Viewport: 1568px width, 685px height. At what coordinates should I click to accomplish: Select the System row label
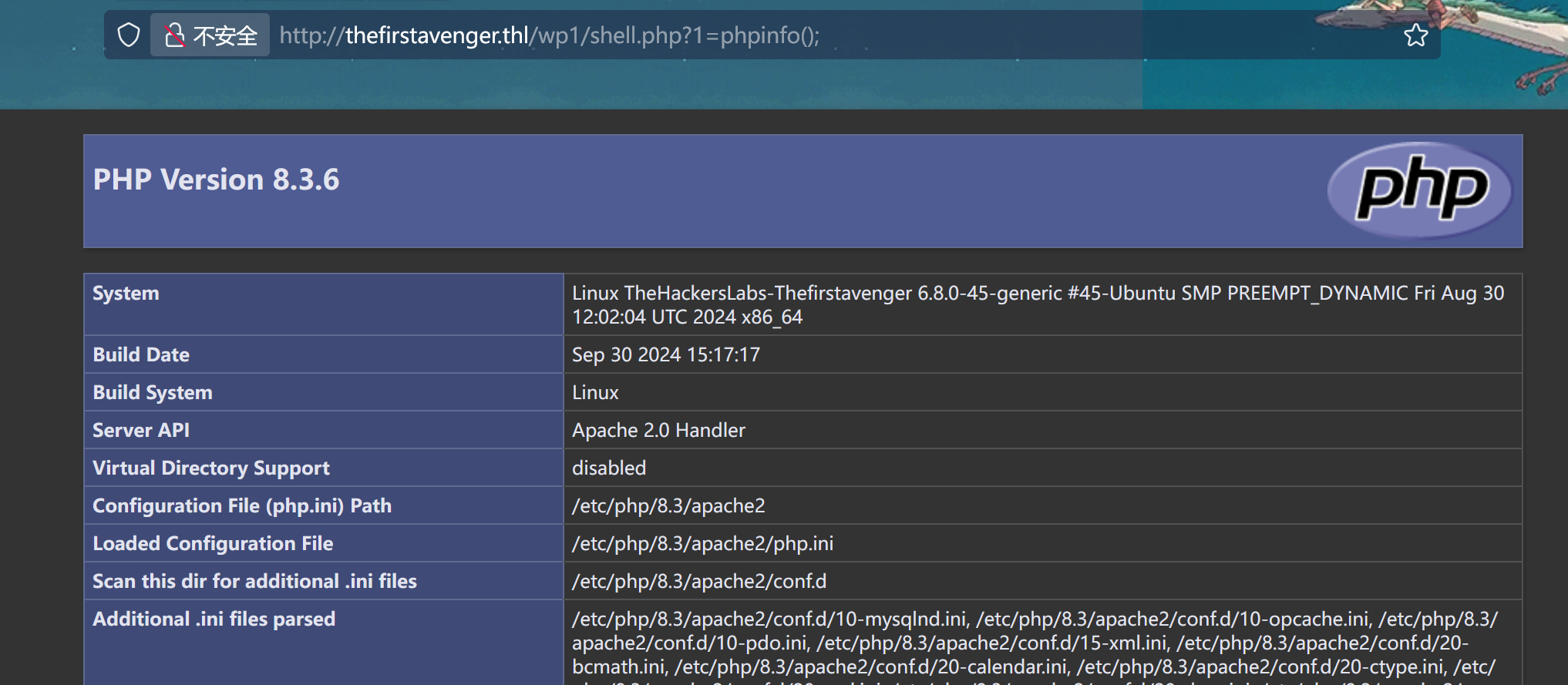(x=126, y=294)
